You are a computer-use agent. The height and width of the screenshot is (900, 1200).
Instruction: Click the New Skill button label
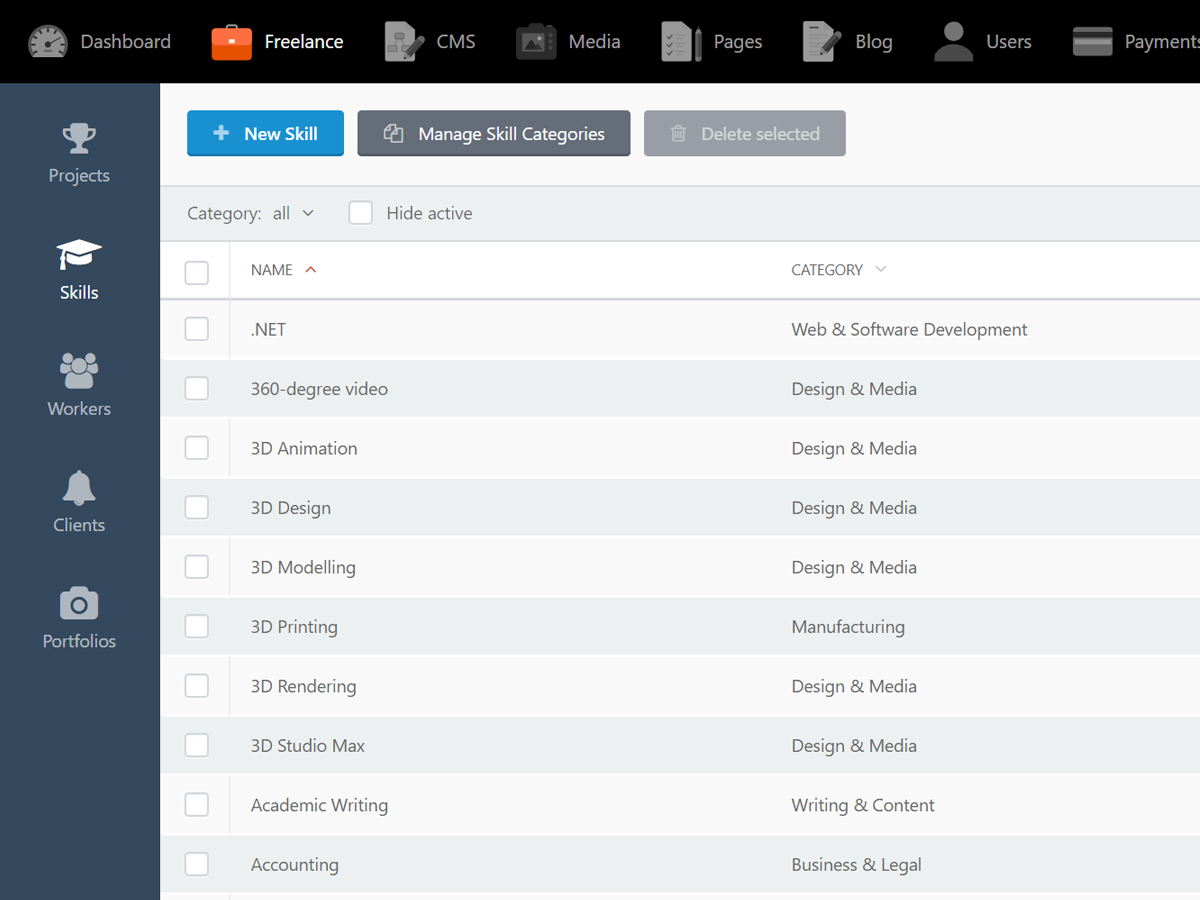(x=281, y=134)
